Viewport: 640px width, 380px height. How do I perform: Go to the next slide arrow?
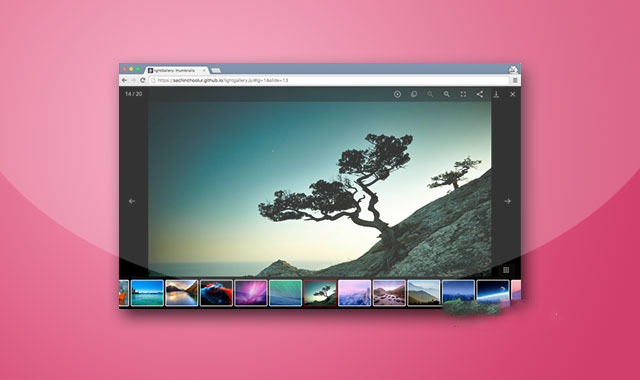pyautogui.click(x=507, y=201)
